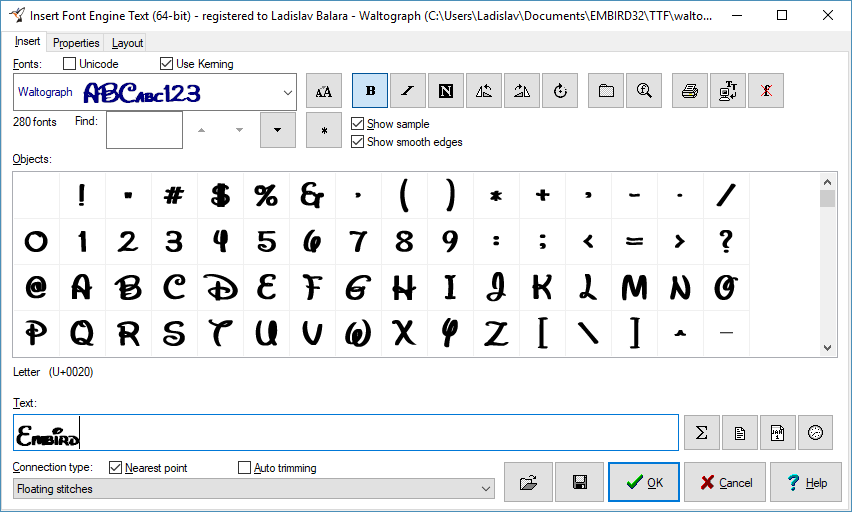The width and height of the screenshot is (852, 512).
Task: Click the flip with left-pointing arrow icon
Action: click(484, 91)
